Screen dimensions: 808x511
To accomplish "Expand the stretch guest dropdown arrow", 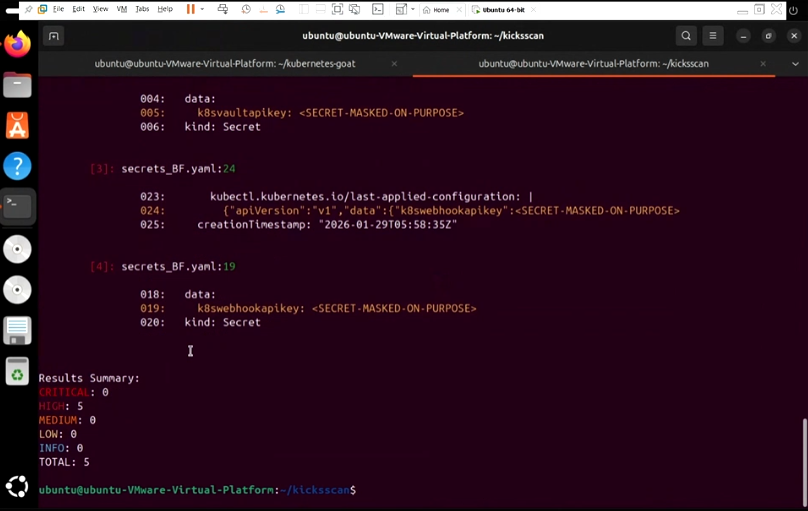I will [413, 9].
